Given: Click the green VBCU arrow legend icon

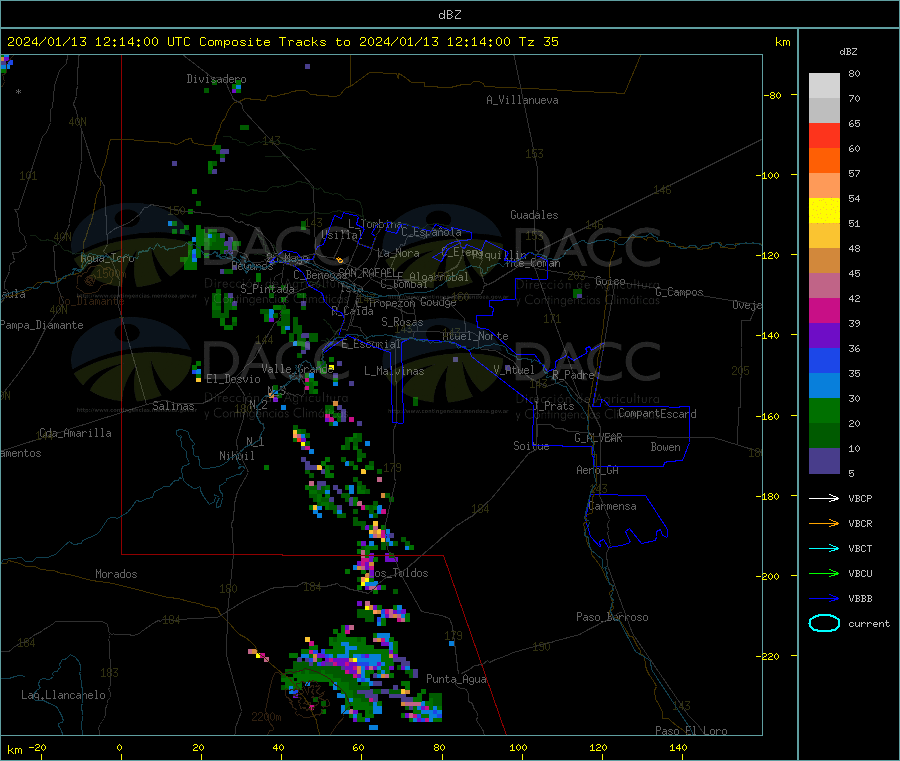Looking at the screenshot, I should coord(824,573).
